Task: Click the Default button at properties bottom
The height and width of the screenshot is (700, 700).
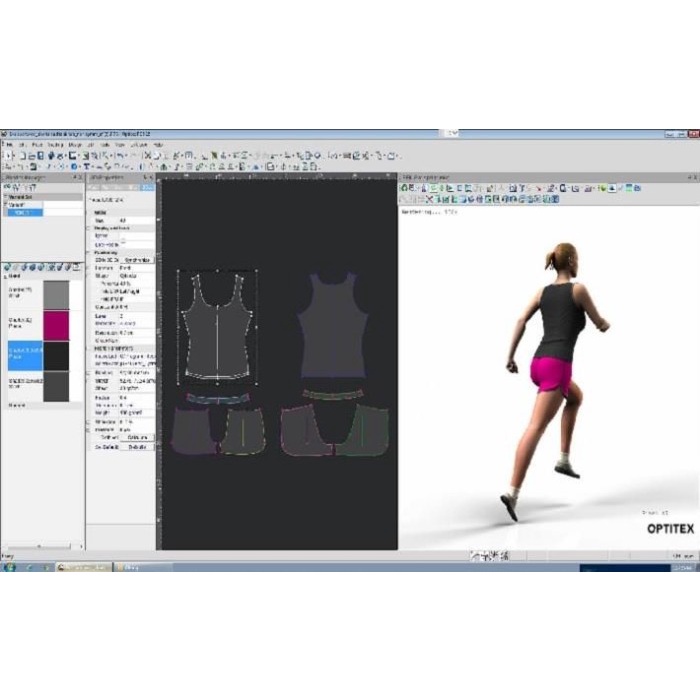Action: [x=137, y=447]
